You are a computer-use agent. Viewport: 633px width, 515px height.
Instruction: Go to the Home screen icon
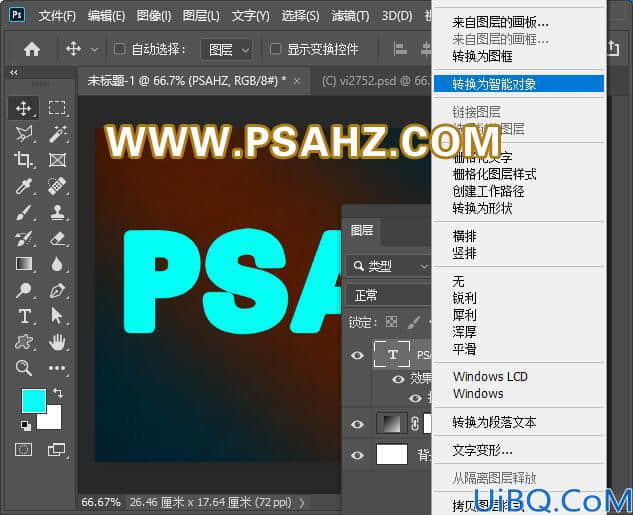point(32,49)
